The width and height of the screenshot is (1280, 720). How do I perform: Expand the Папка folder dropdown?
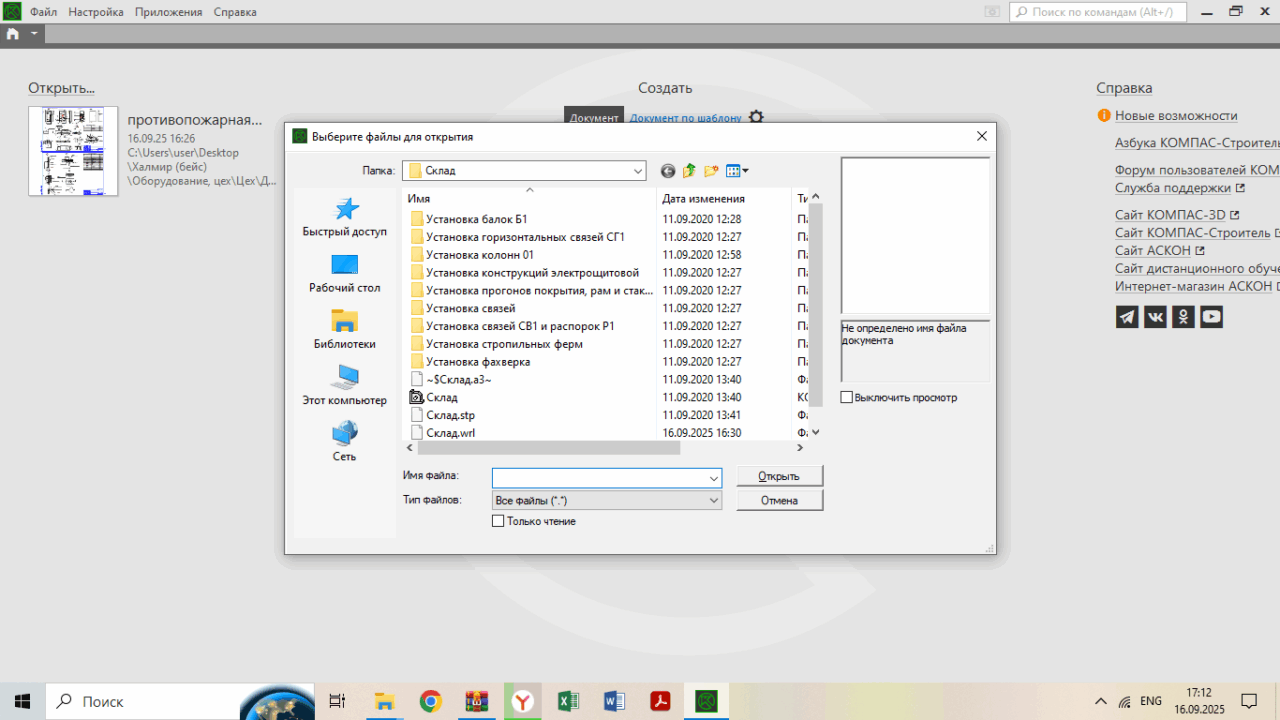tap(638, 171)
